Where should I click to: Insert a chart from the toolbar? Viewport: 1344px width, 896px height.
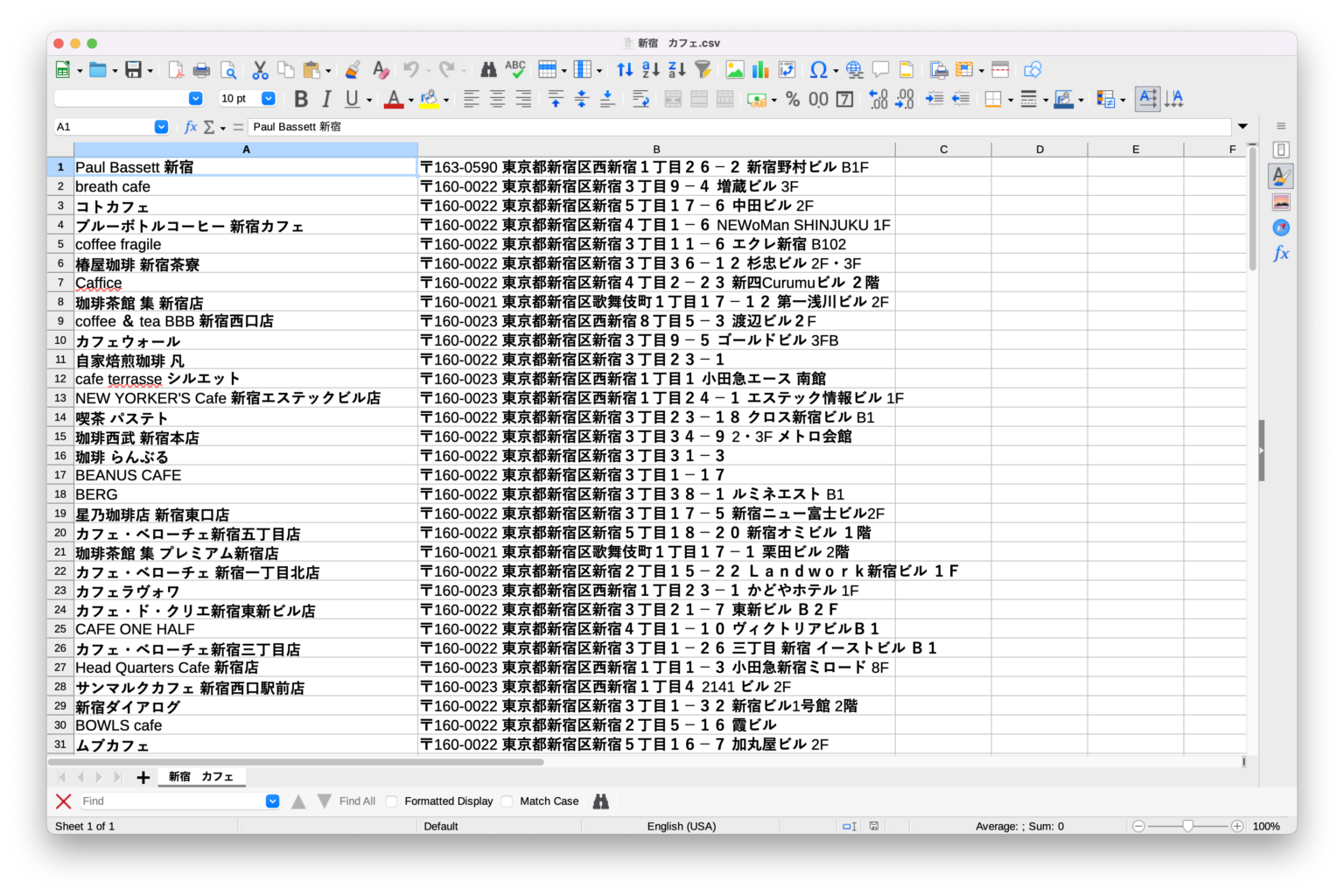[760, 69]
